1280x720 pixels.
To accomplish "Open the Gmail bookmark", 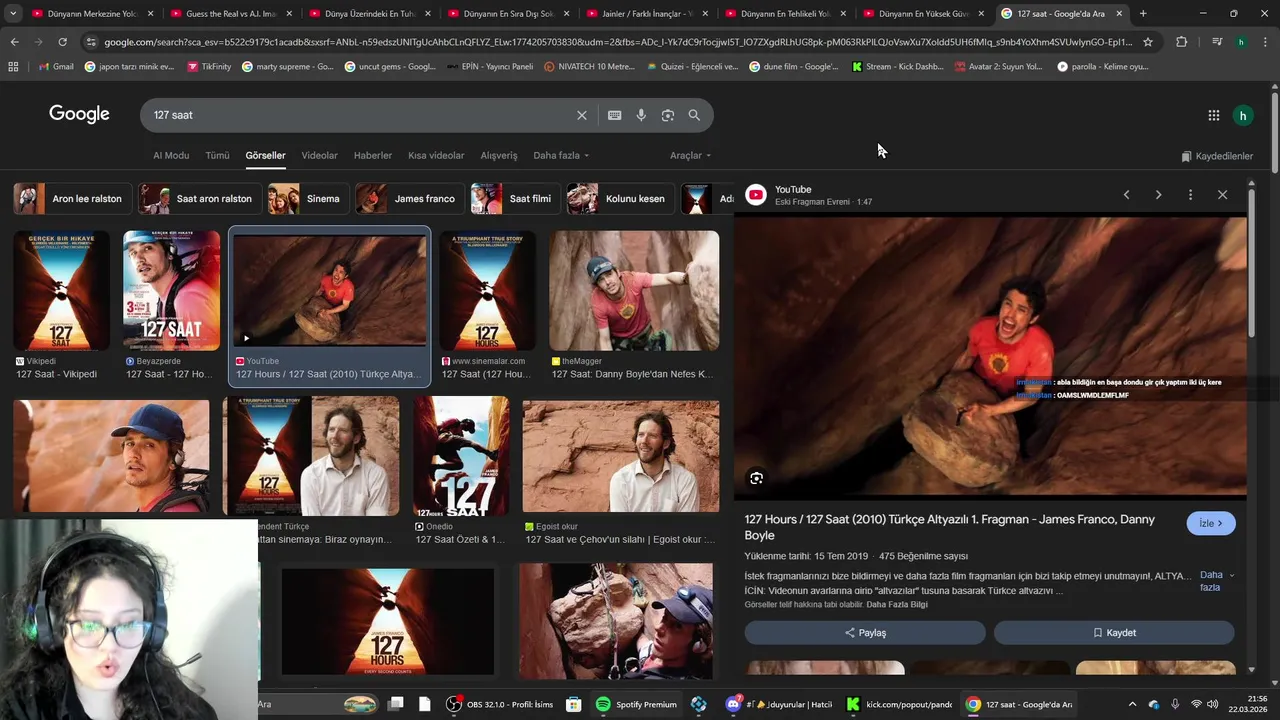I will tap(55, 66).
